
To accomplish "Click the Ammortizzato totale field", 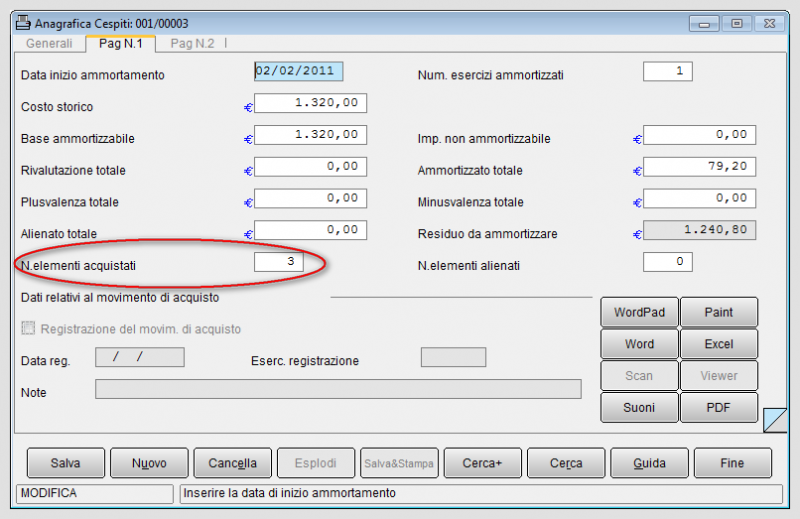I will coord(699,166).
